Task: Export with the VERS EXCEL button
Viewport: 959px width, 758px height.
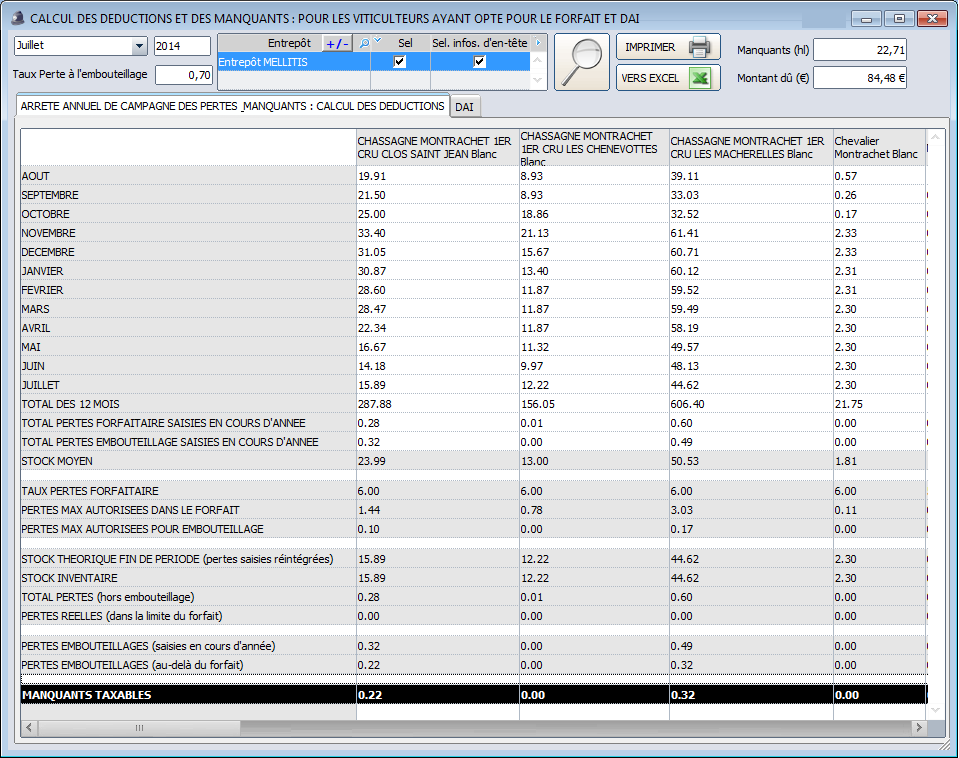Action: [x=668, y=78]
